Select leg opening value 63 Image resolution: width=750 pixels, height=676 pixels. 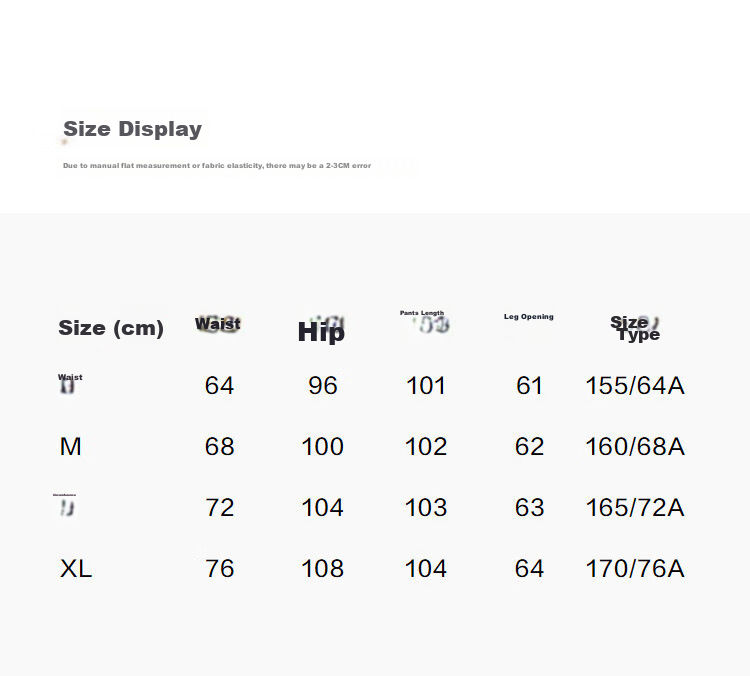pyautogui.click(x=529, y=508)
